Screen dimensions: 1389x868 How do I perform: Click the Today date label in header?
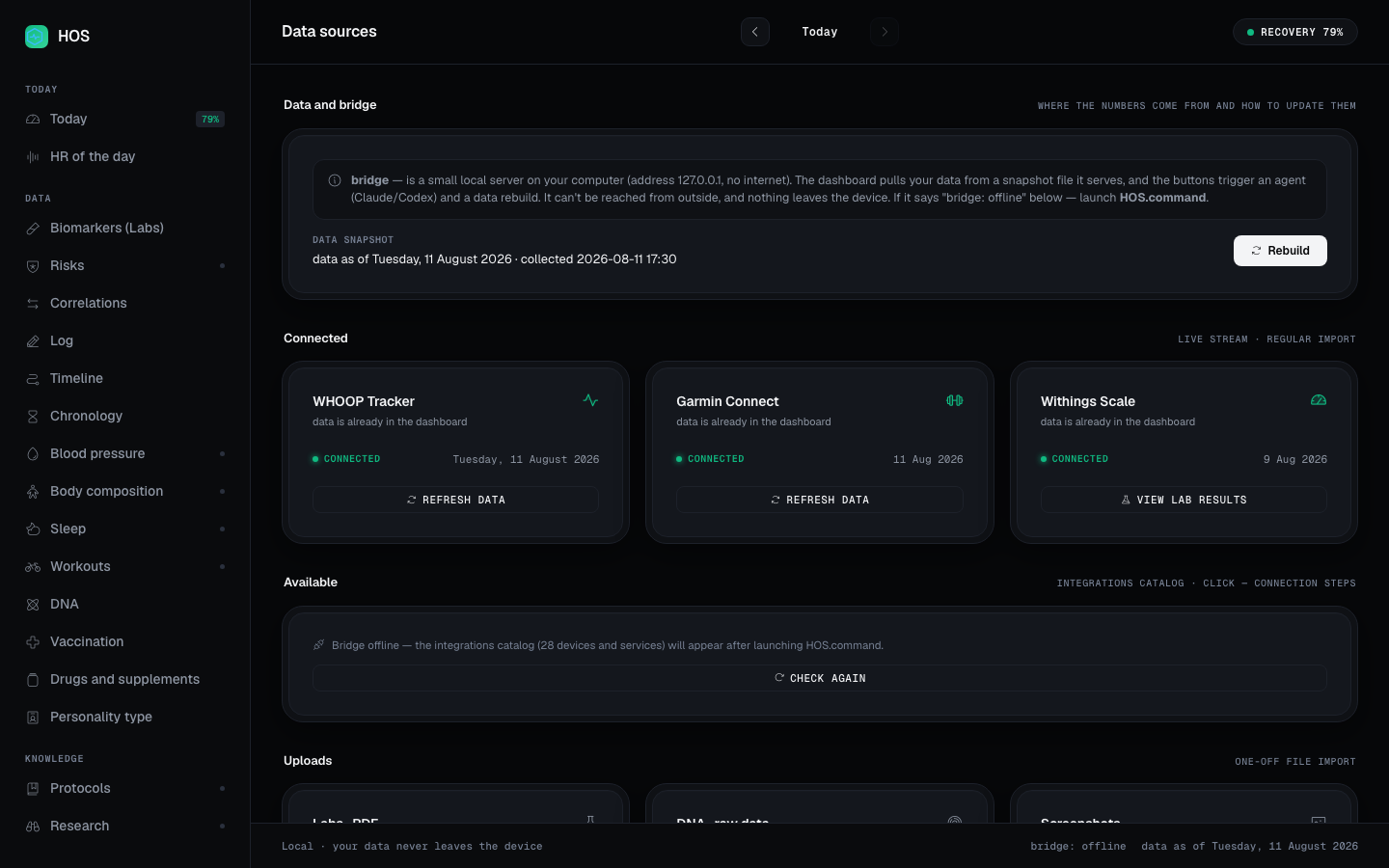click(x=820, y=32)
